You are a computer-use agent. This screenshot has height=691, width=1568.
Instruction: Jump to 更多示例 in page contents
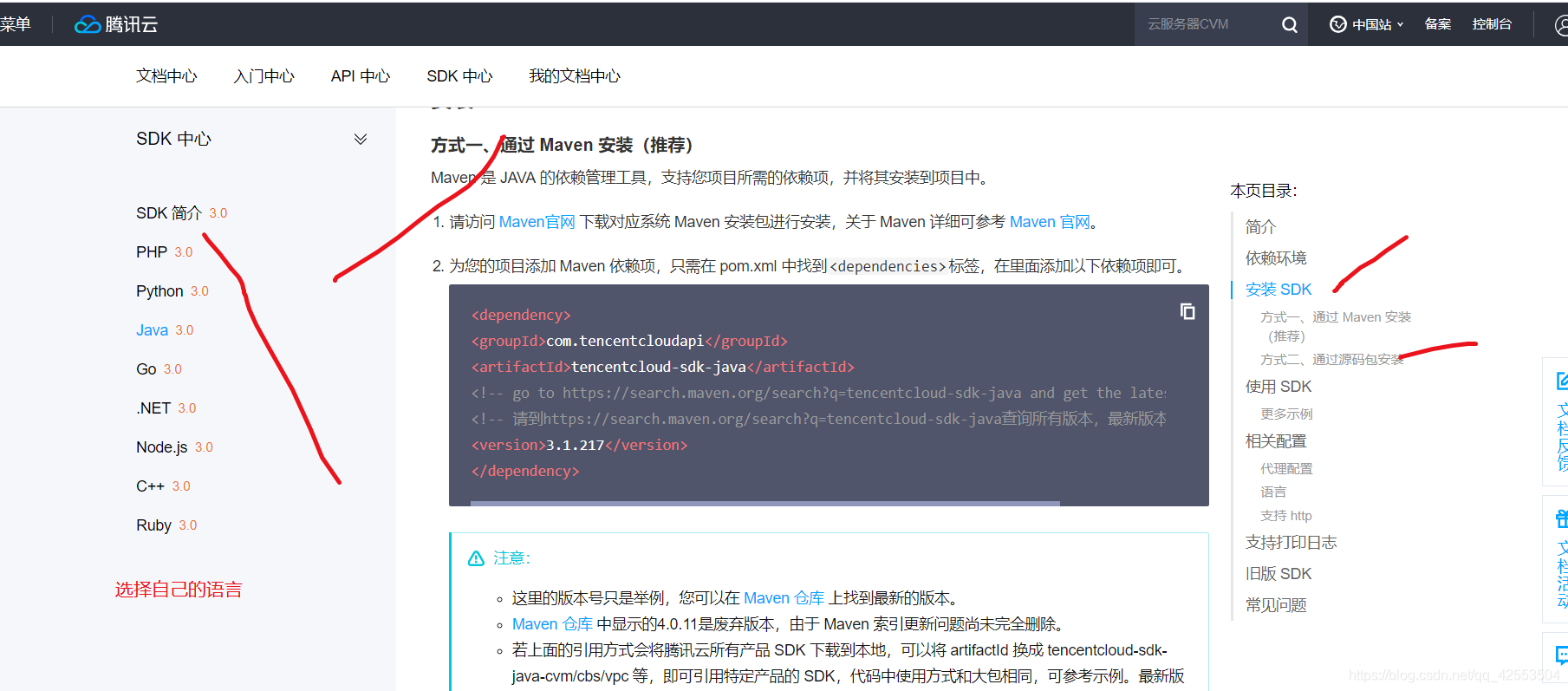(1286, 414)
